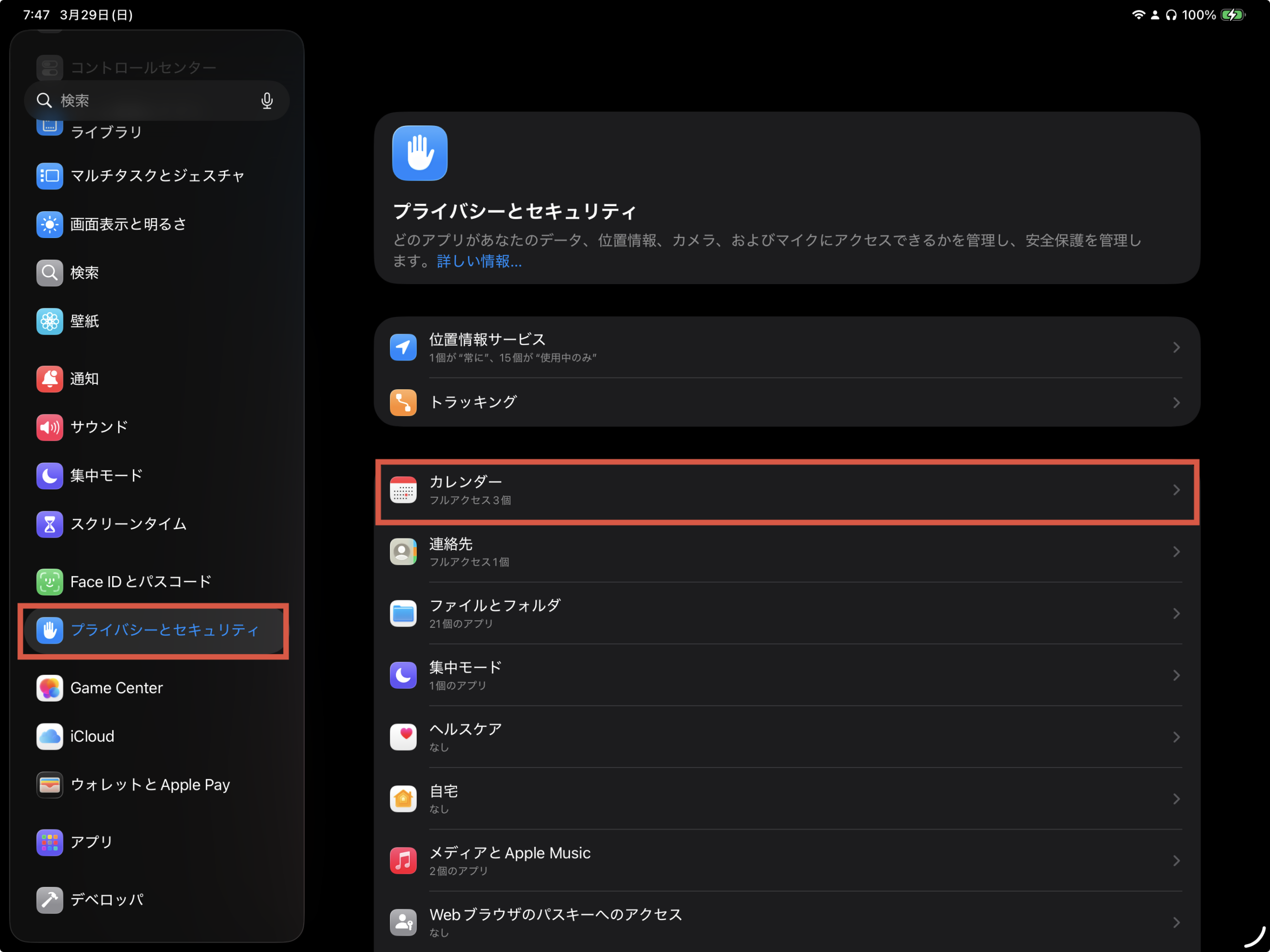Image resolution: width=1270 pixels, height=952 pixels.
Task: Select マルチタスクとジェスチャ in sidebar
Action: (157, 176)
